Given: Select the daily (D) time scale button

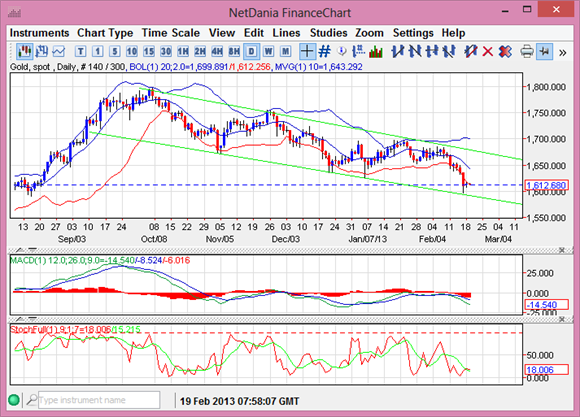Looking at the screenshot, I should (251, 51).
